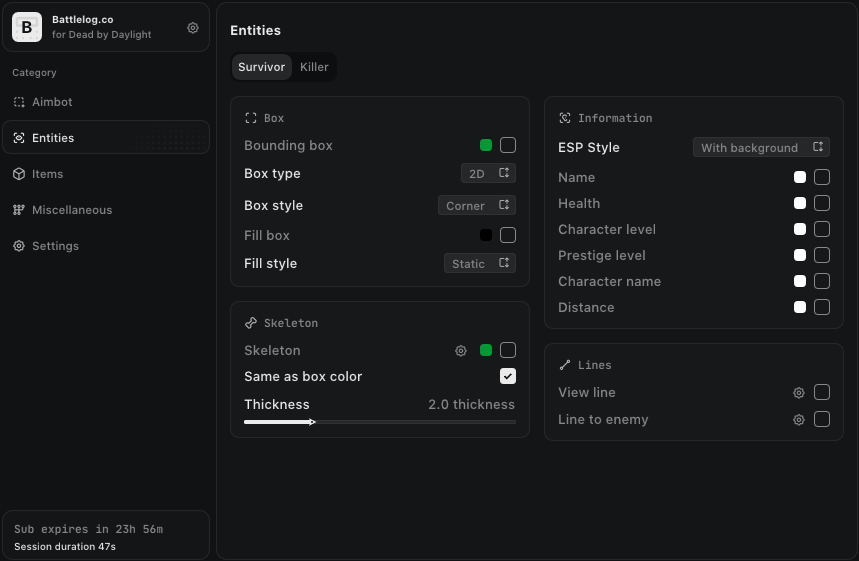Screen dimensions: 859x561
Task: Open ESP Style With background dropdown
Action: (761, 147)
